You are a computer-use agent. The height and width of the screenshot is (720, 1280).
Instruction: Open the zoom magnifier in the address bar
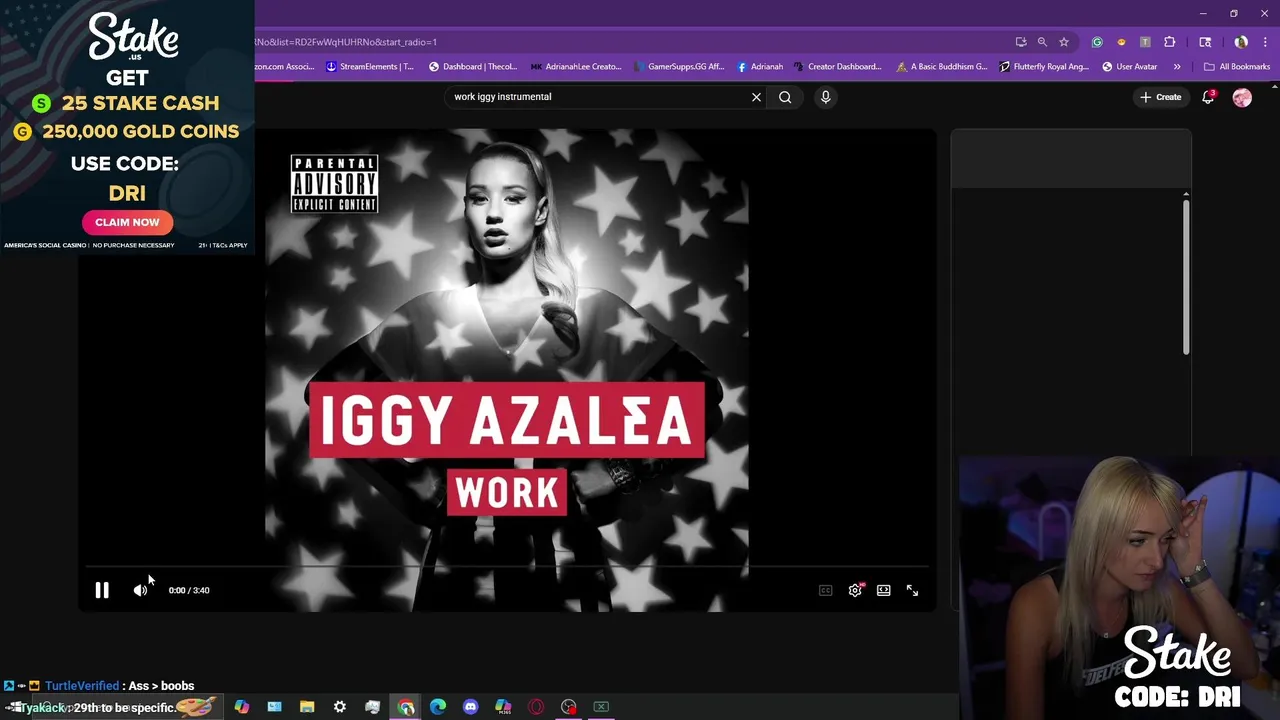click(1042, 42)
